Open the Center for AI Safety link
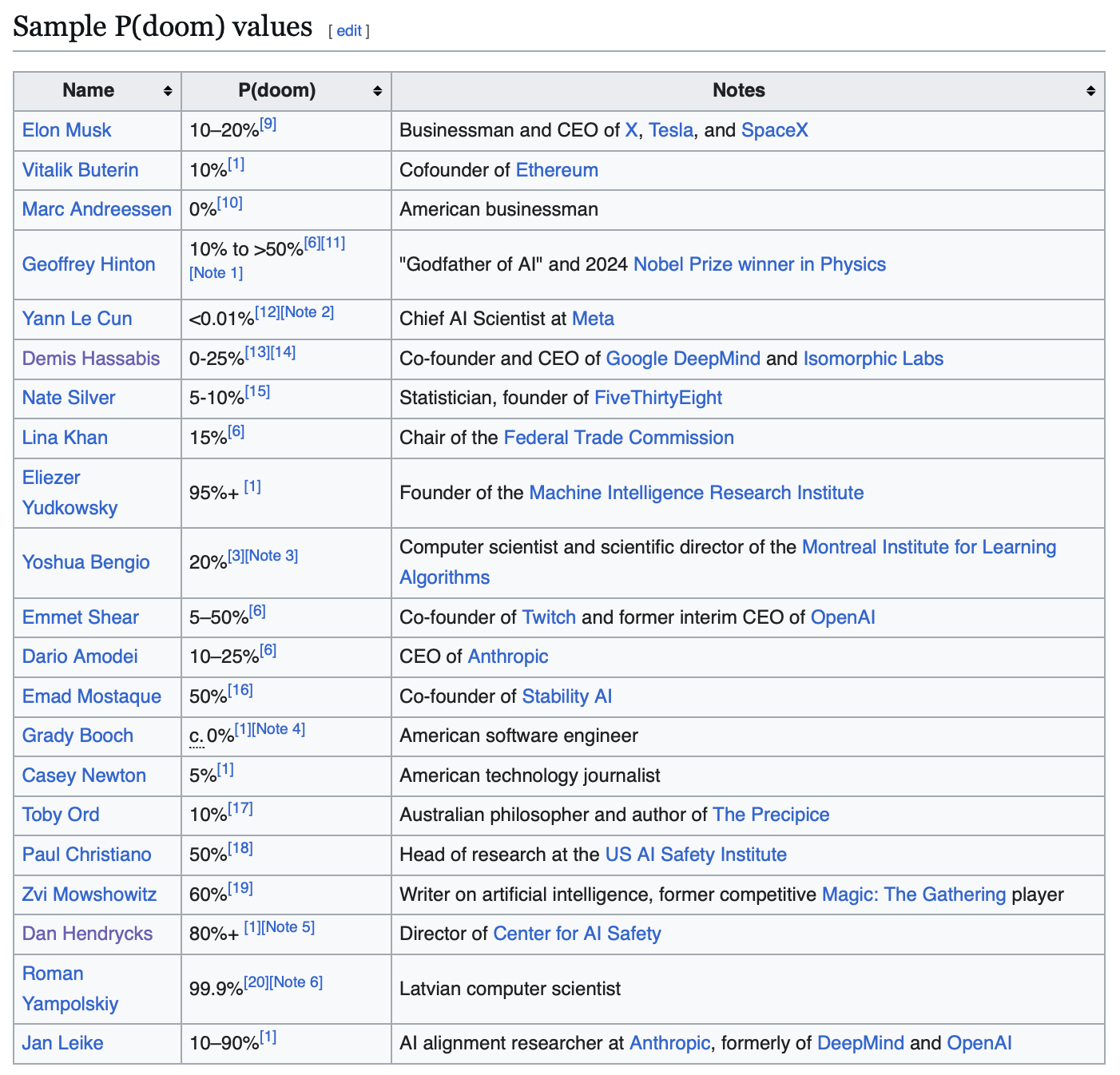The width and height of the screenshot is (1120, 1075). point(577,934)
